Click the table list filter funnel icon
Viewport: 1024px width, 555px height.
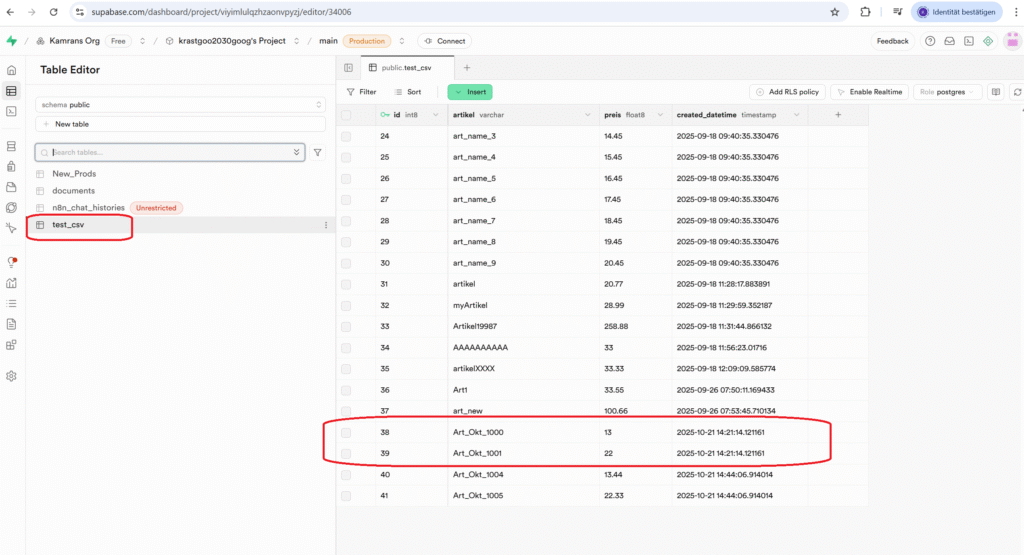click(317, 152)
